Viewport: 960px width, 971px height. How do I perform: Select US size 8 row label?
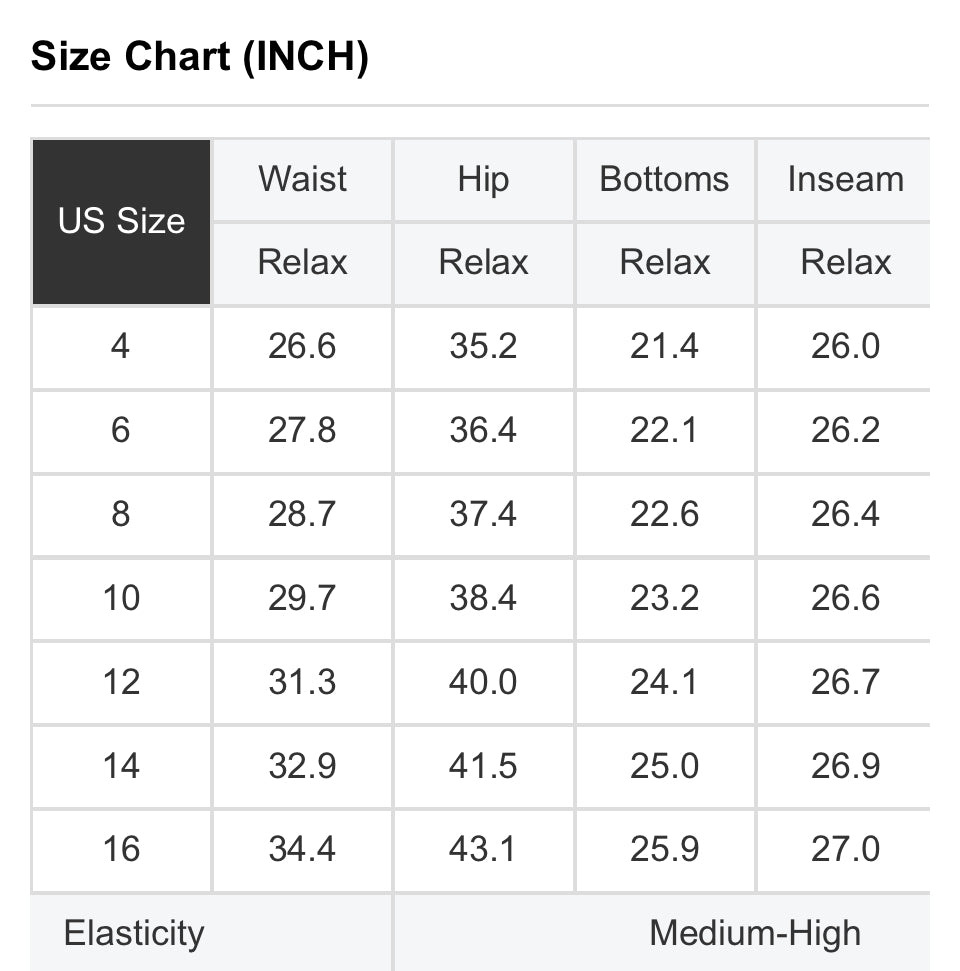(x=121, y=515)
